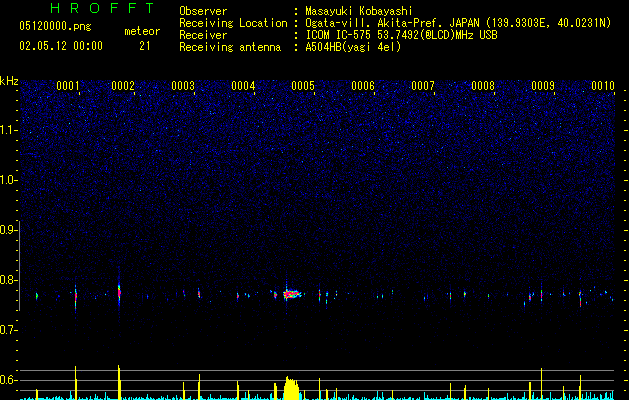Click the 0.6 kHz axis label
The width and height of the screenshot is (629, 400).
pyautogui.click(x=8, y=380)
